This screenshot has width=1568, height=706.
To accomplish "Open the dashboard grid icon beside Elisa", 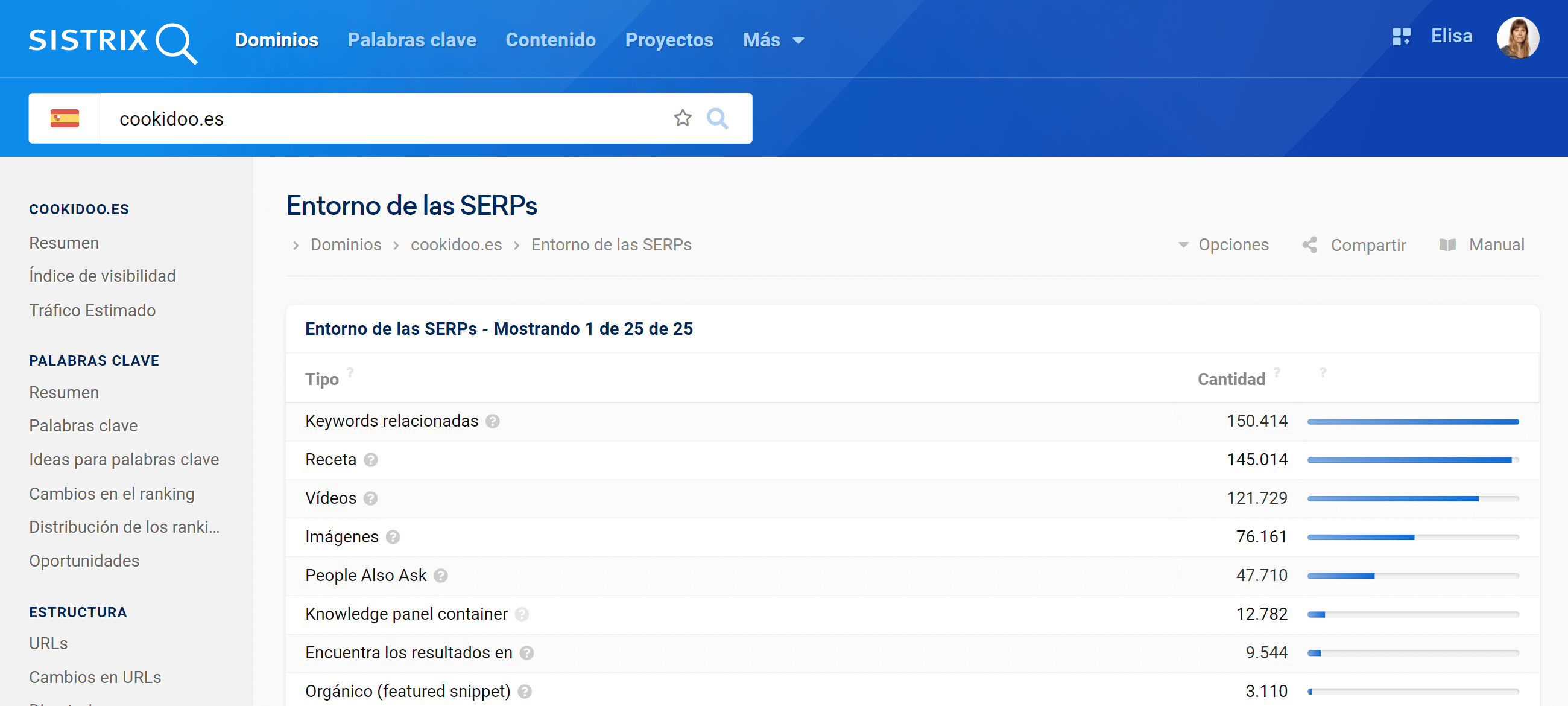I will click(1400, 37).
